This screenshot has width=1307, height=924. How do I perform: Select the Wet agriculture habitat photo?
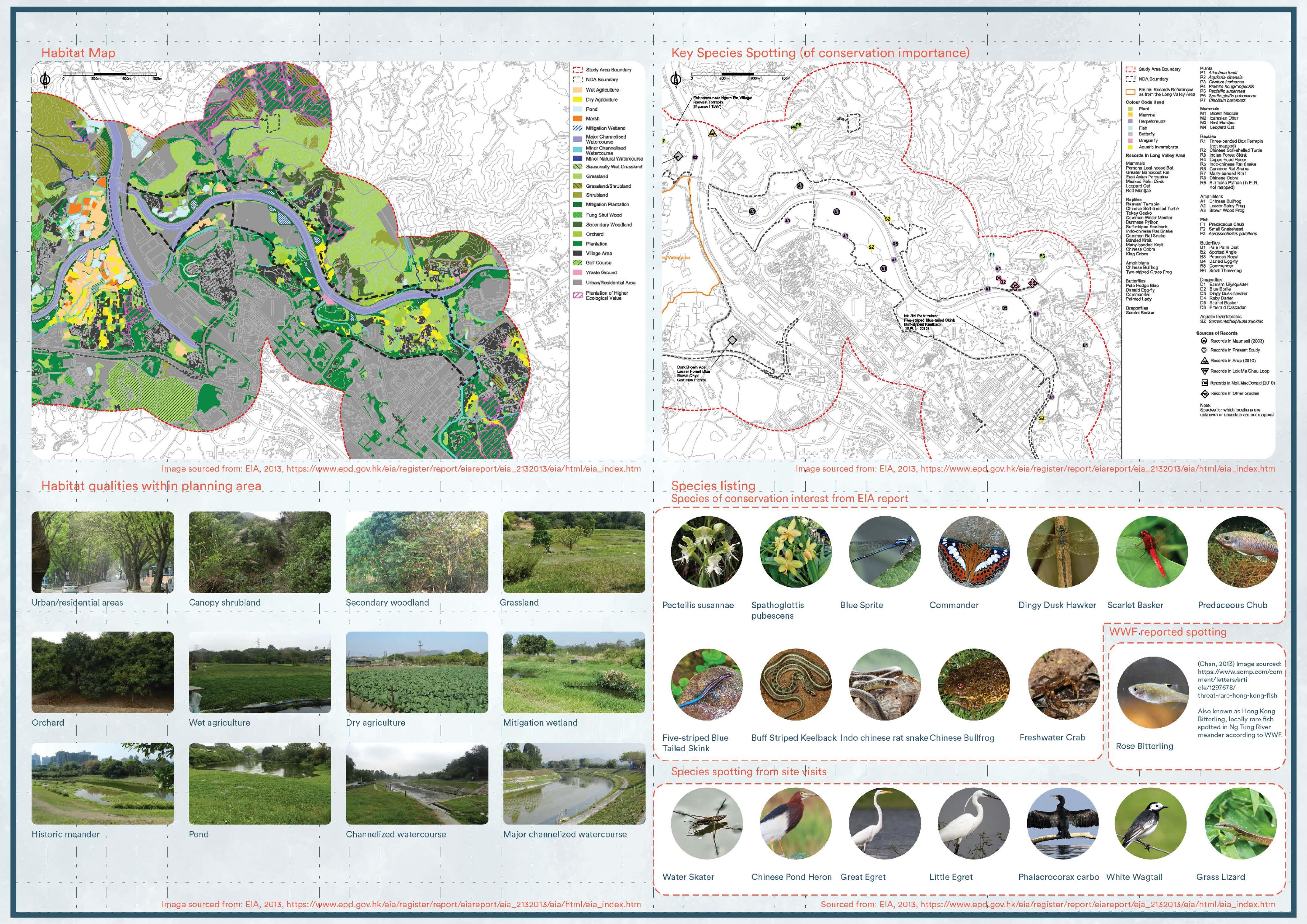pyautogui.click(x=260, y=672)
